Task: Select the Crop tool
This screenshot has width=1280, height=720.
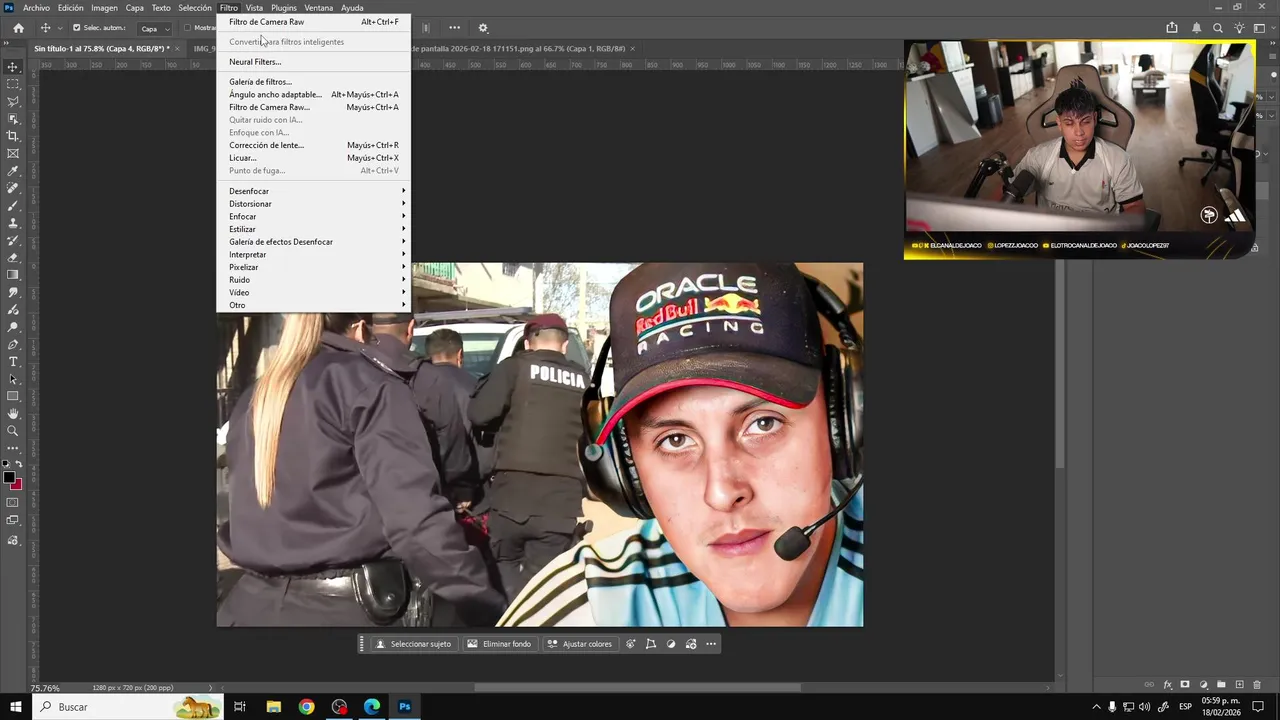Action: coord(13,136)
